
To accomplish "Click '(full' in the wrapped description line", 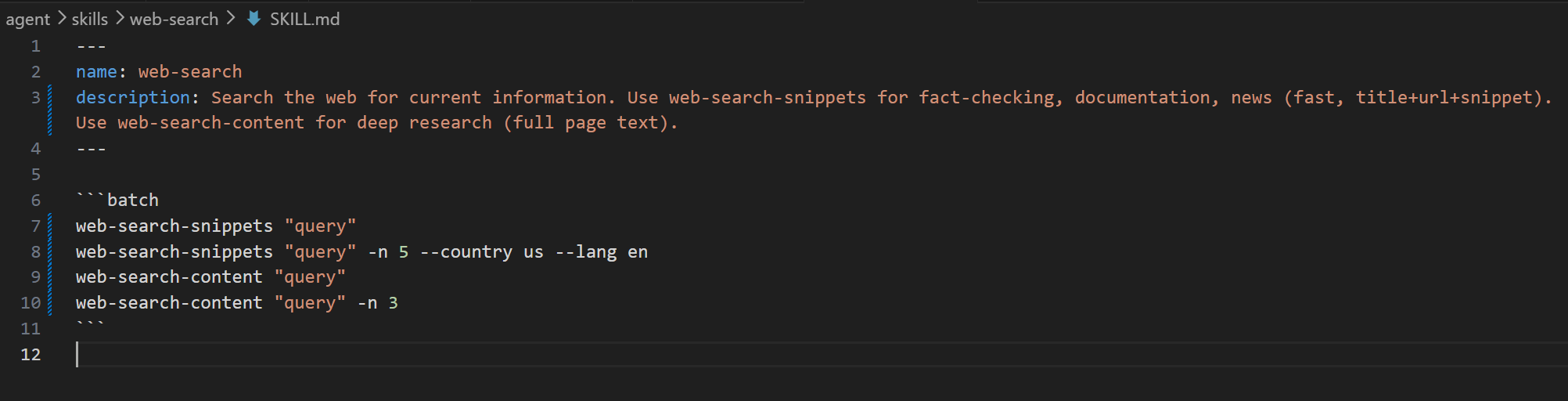I will tap(528, 123).
